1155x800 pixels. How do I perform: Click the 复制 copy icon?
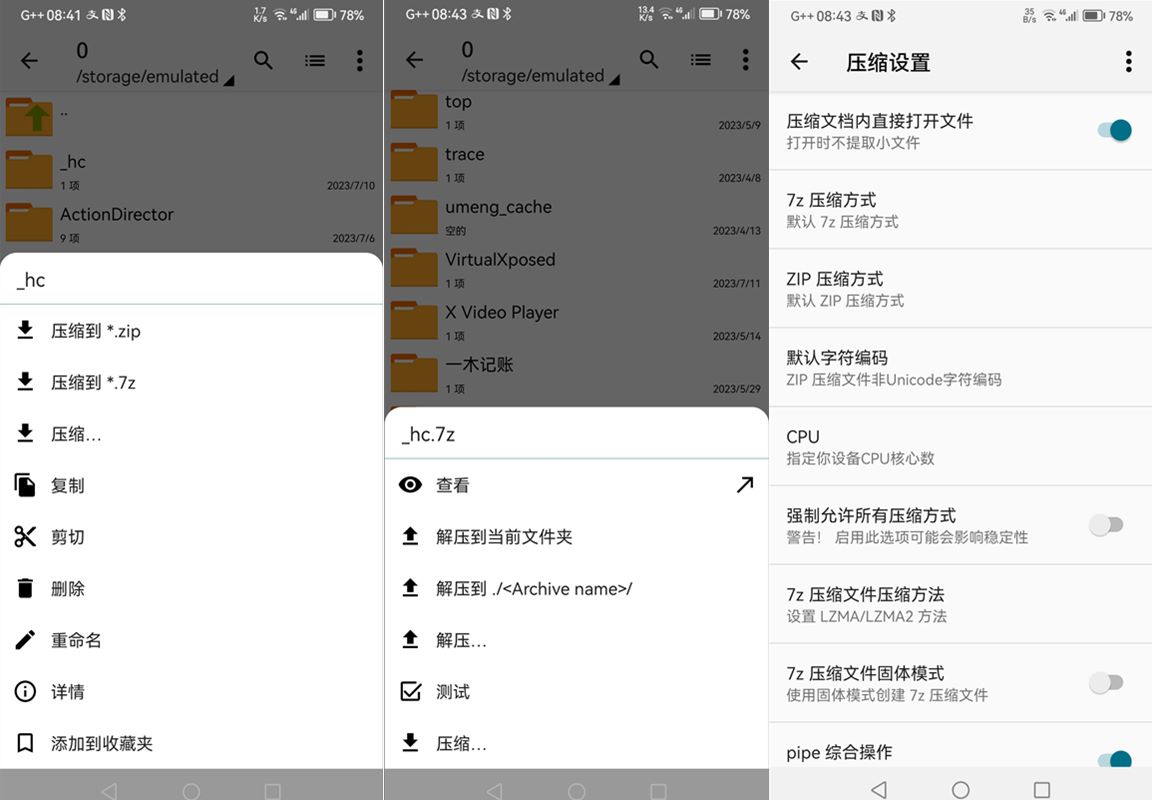pyautogui.click(x=25, y=486)
